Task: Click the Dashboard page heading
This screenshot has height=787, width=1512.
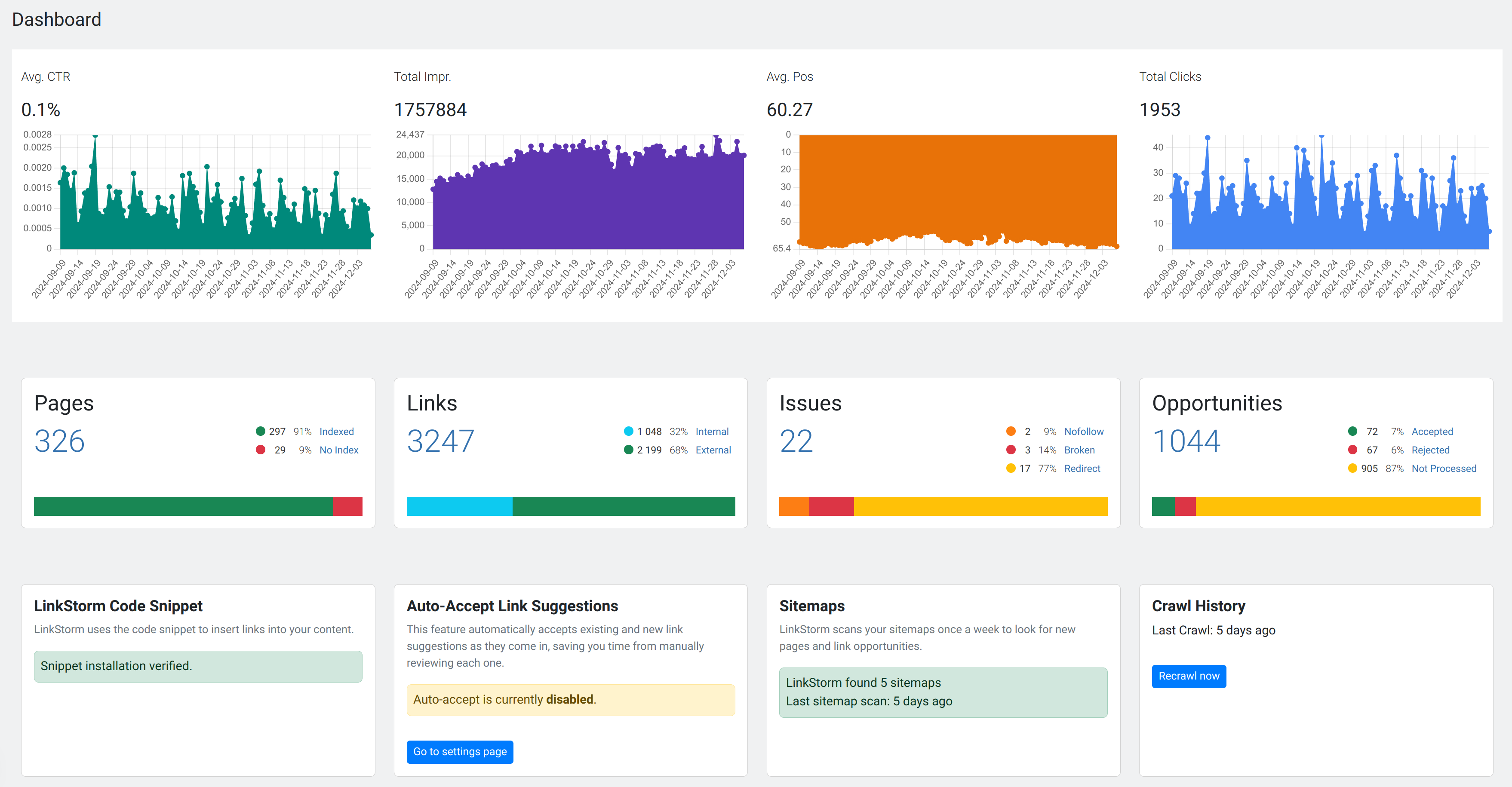Action: (x=56, y=19)
